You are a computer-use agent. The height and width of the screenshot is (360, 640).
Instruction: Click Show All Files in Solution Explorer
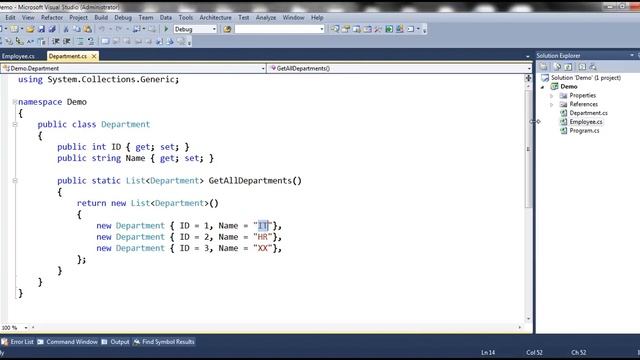[x=557, y=67]
